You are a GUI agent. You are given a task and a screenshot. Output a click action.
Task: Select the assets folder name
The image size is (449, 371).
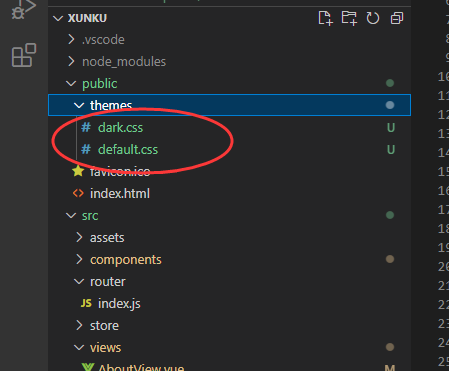tap(107, 238)
